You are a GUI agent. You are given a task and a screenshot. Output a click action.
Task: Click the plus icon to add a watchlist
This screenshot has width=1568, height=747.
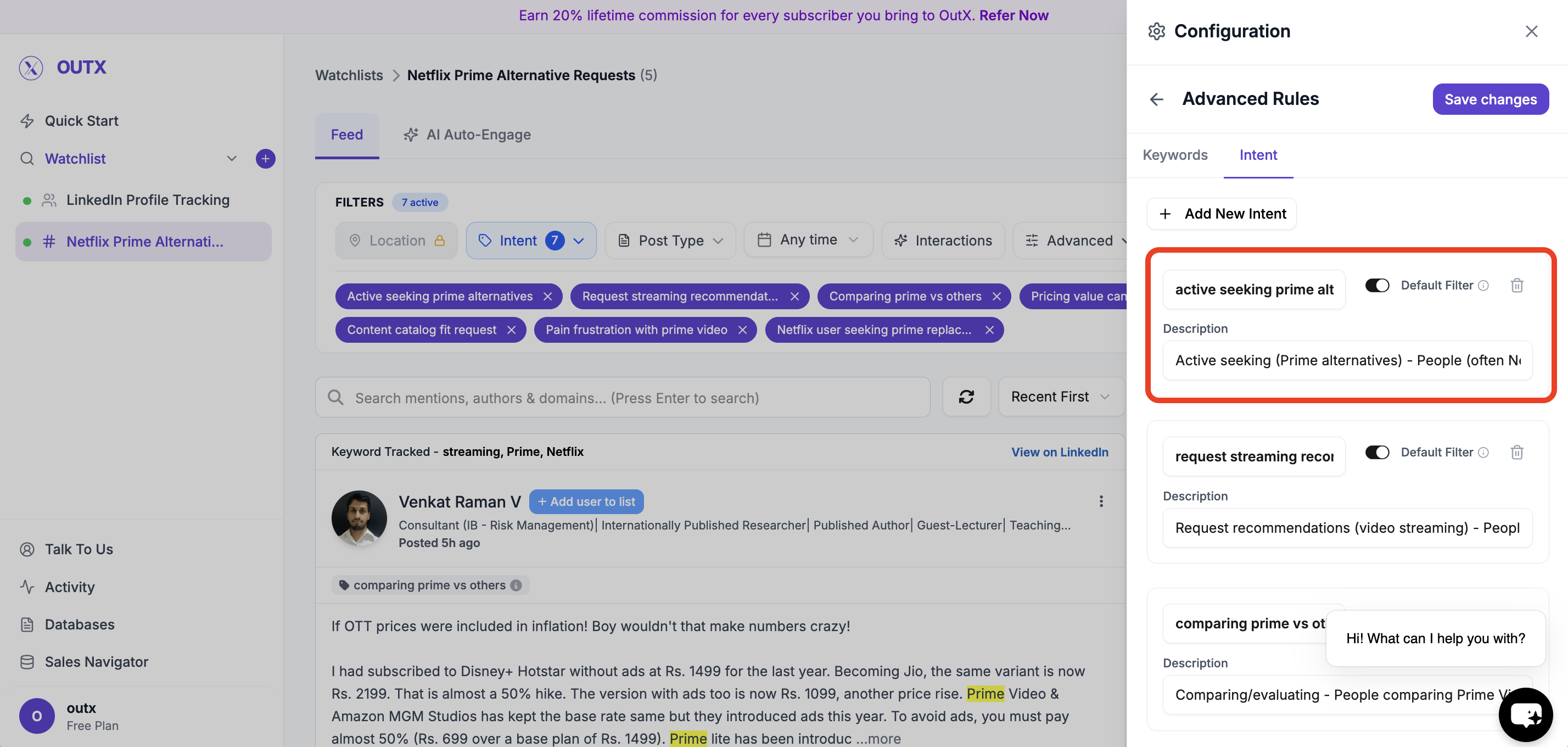pyautogui.click(x=265, y=158)
